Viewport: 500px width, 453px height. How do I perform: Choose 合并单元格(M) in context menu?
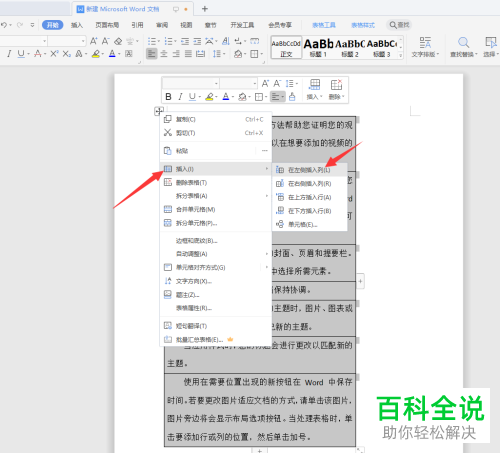click(x=216, y=209)
